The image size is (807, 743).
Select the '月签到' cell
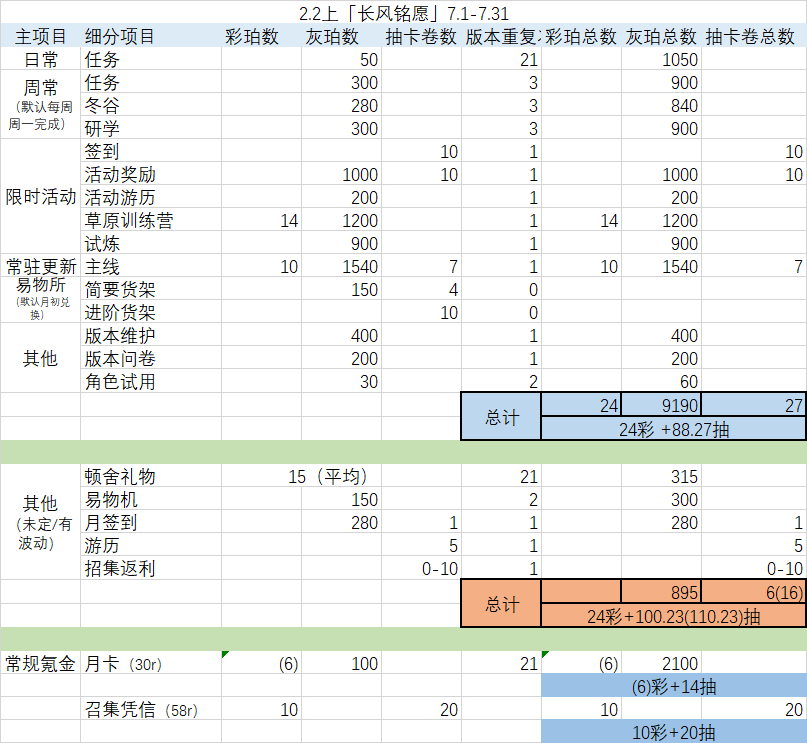(151, 522)
